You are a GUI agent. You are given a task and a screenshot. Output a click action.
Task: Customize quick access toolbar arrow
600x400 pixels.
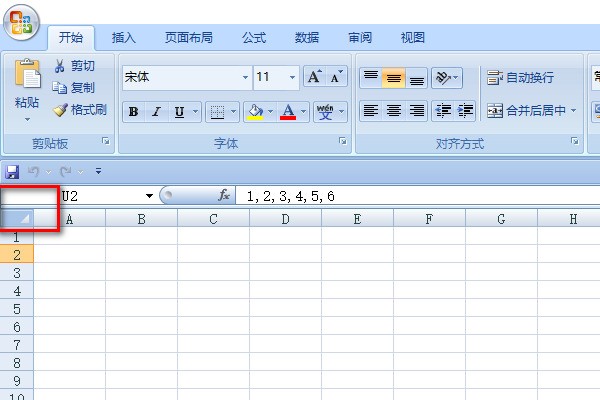[x=98, y=171]
